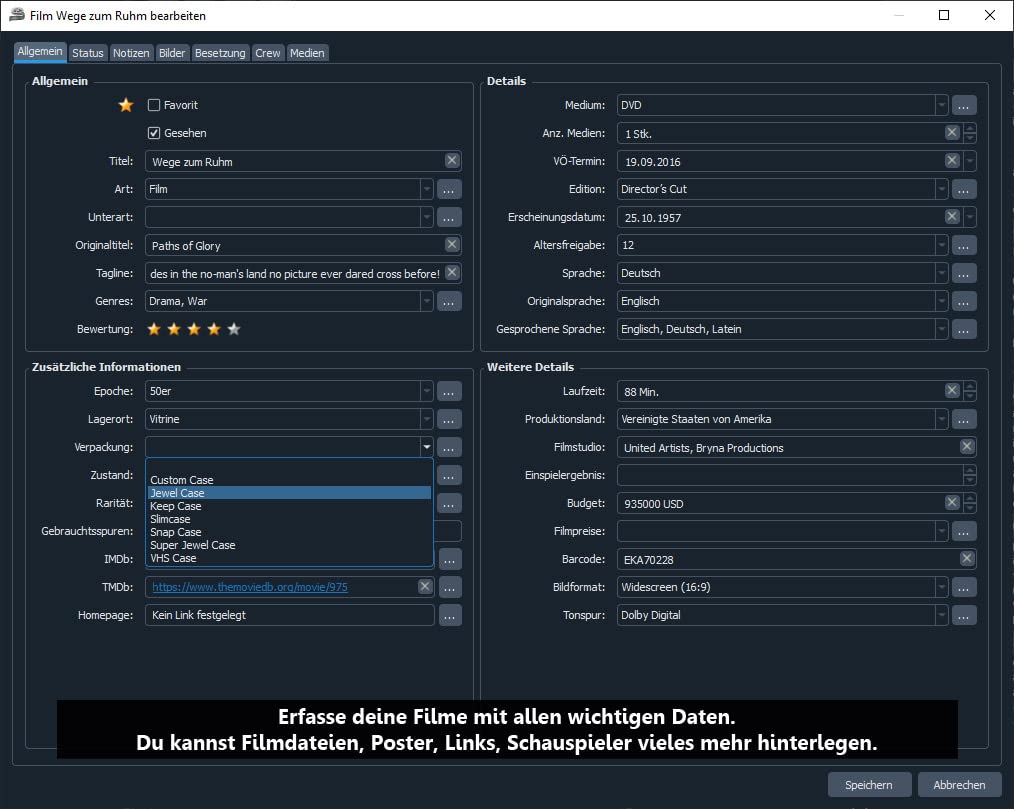The image size is (1014, 809).
Task: Open the themoviedb.org link
Action: [250, 587]
